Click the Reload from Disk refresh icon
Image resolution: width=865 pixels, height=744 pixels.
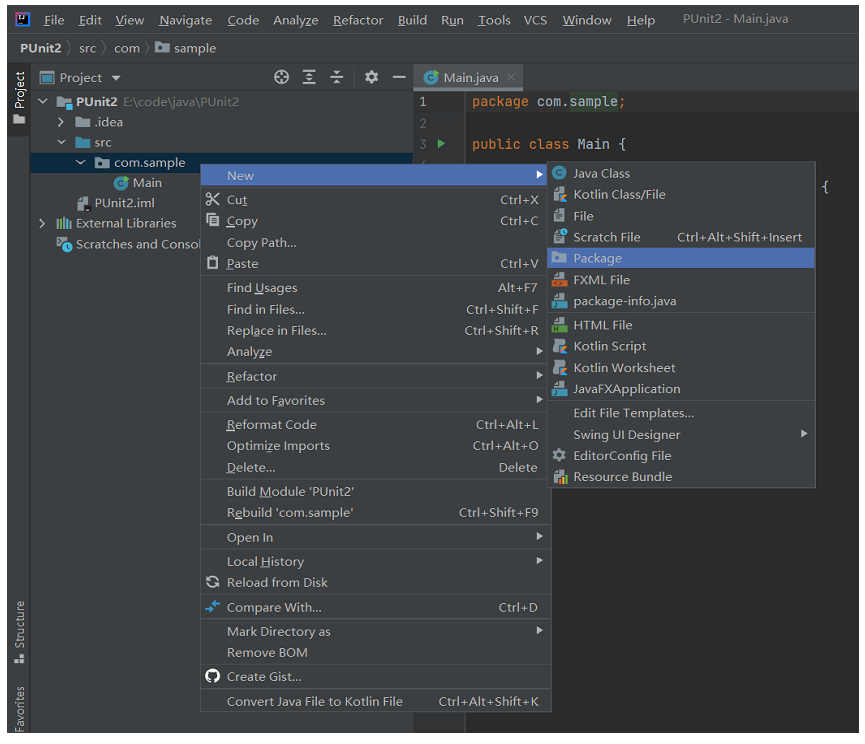[212, 582]
